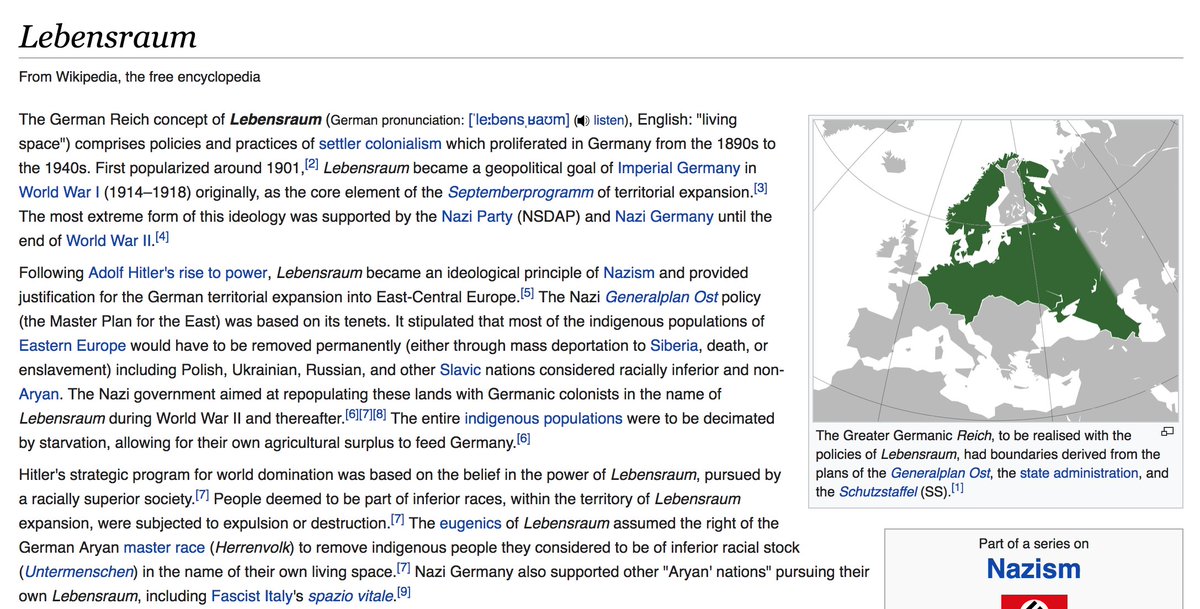Open the Greater Germanic Reich map image
This screenshot has height=609, width=1200.
tap(997, 269)
